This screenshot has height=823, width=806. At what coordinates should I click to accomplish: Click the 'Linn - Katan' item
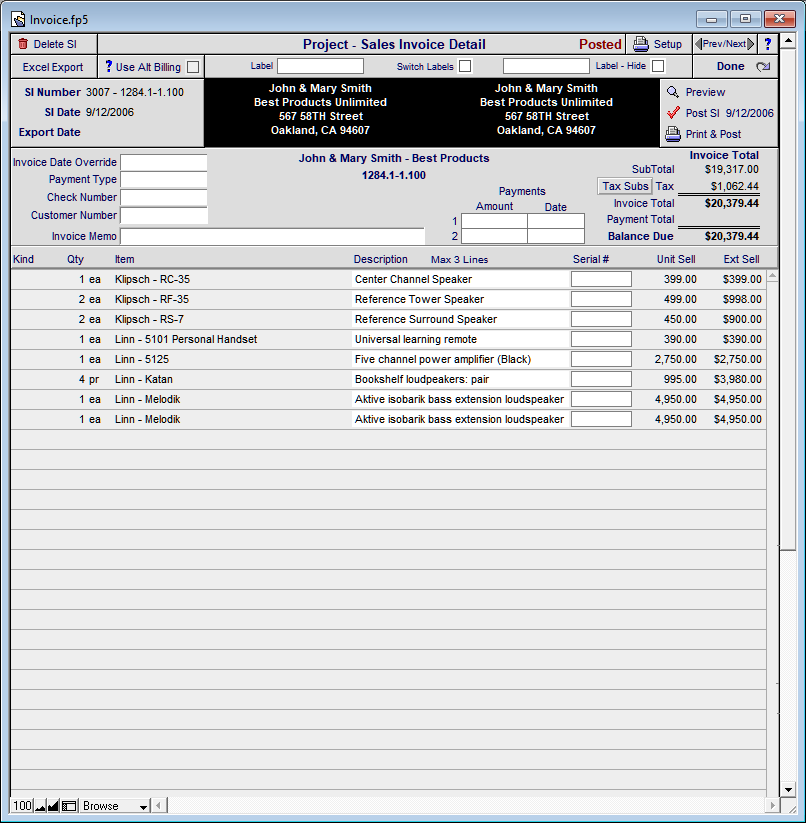point(143,379)
